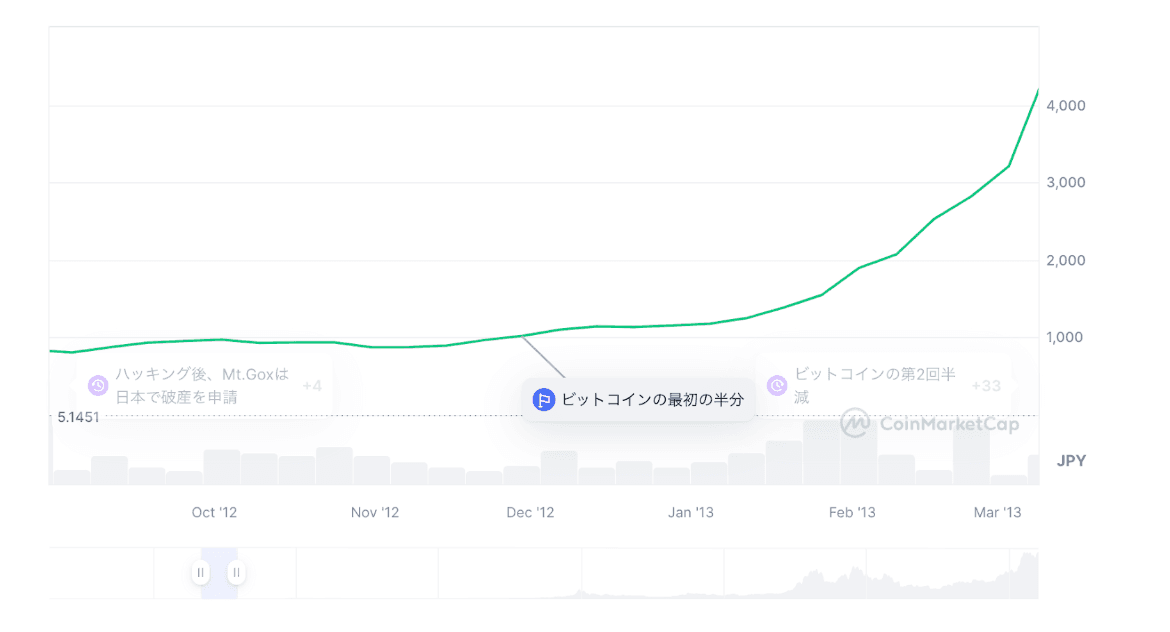Click the 5.1451 baseline price label
The width and height of the screenshot is (1170, 632).
click(x=78, y=416)
